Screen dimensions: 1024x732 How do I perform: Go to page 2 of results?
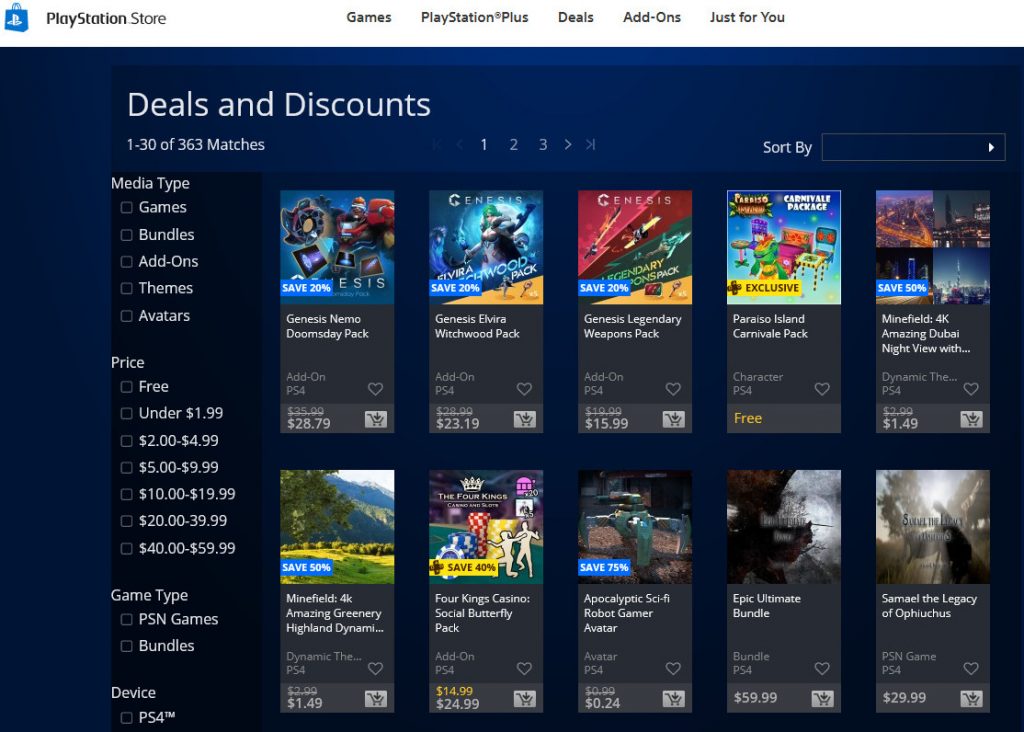click(513, 144)
